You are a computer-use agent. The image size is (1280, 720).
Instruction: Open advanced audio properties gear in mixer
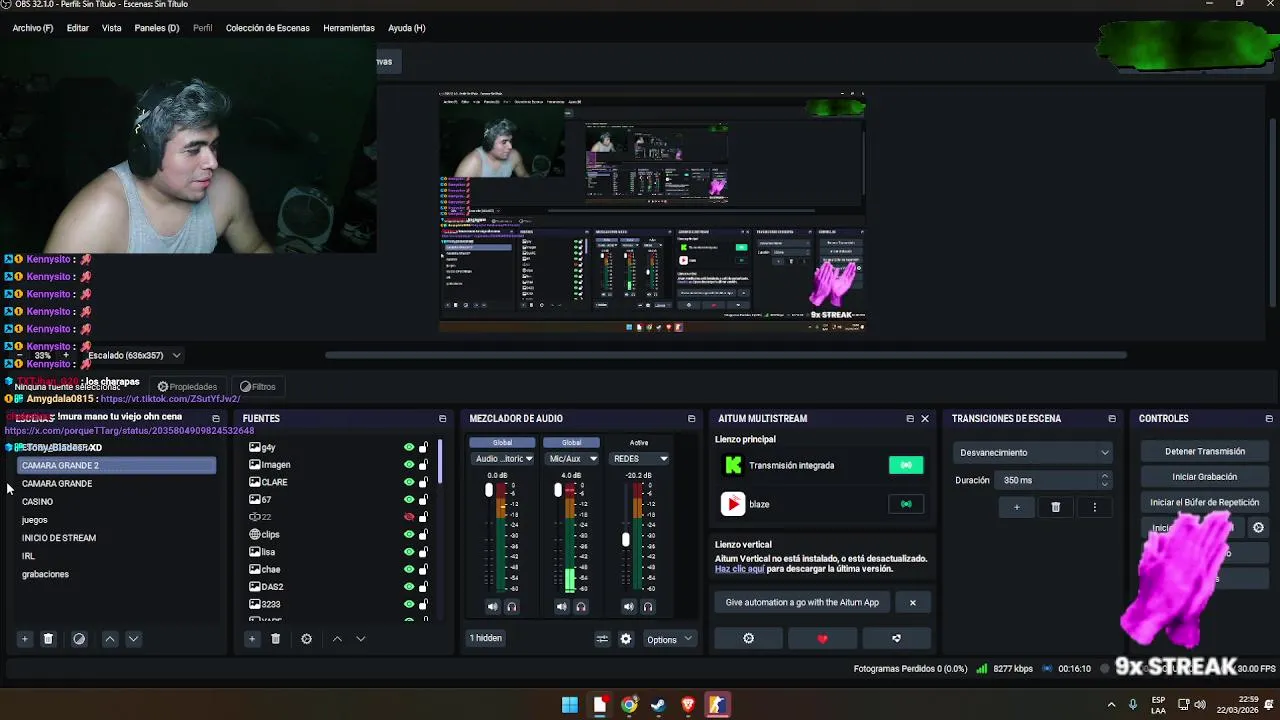626,639
